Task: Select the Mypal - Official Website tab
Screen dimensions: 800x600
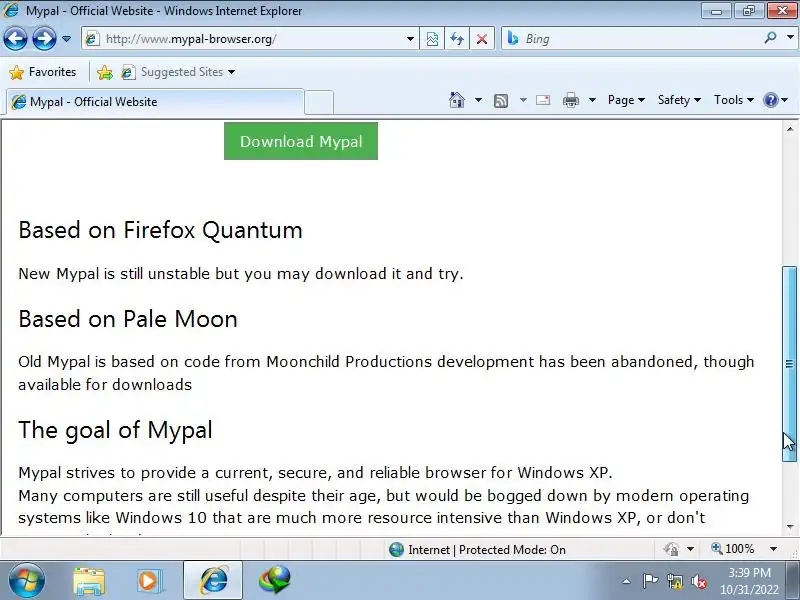Action: coord(153,102)
